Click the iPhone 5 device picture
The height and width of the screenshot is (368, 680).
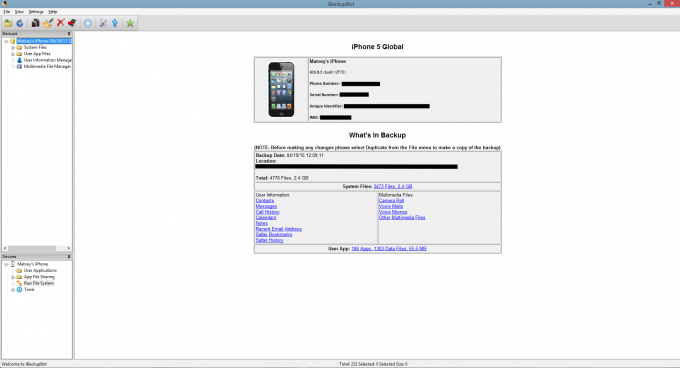pyautogui.click(x=281, y=89)
